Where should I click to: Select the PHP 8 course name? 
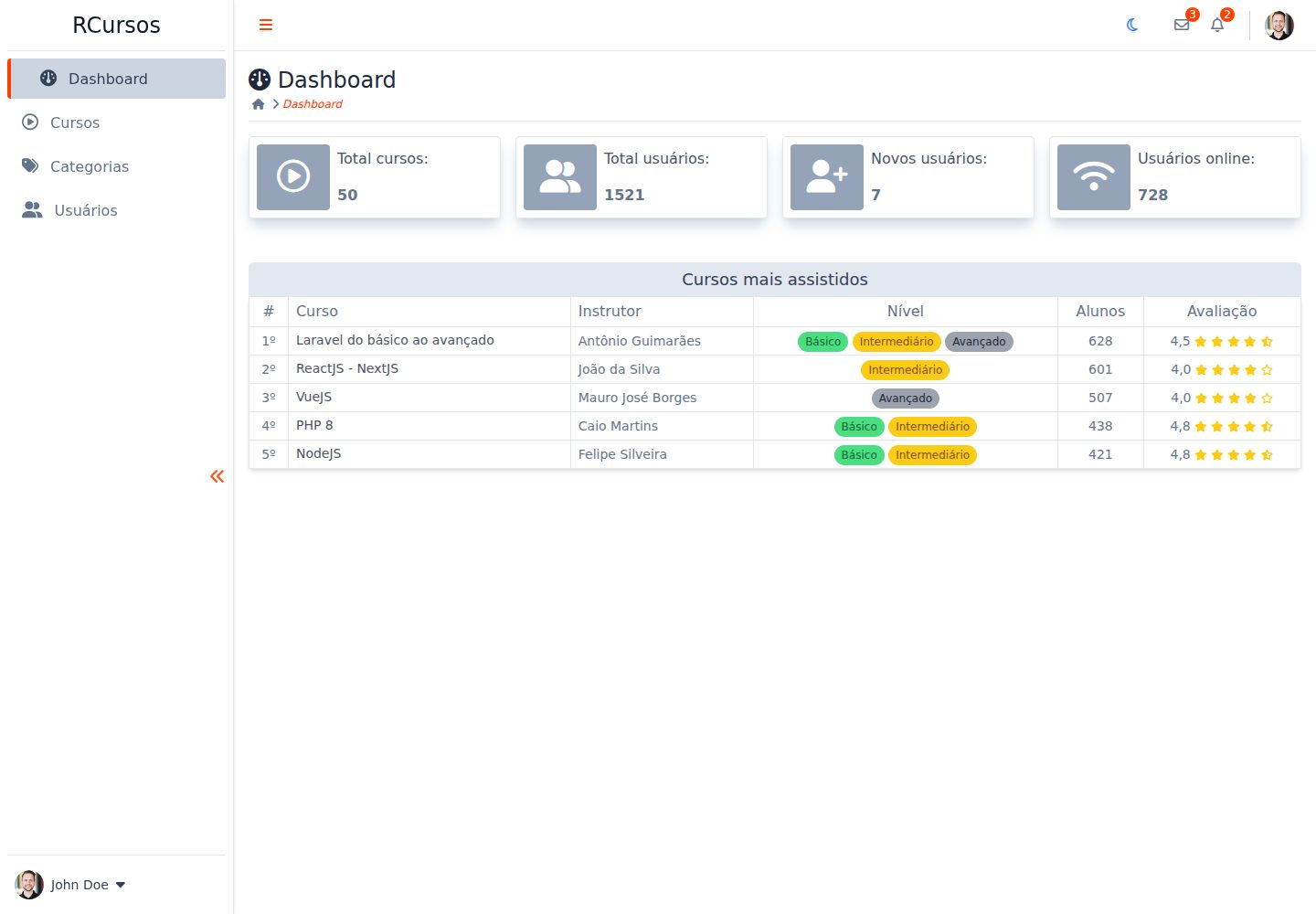(x=314, y=425)
